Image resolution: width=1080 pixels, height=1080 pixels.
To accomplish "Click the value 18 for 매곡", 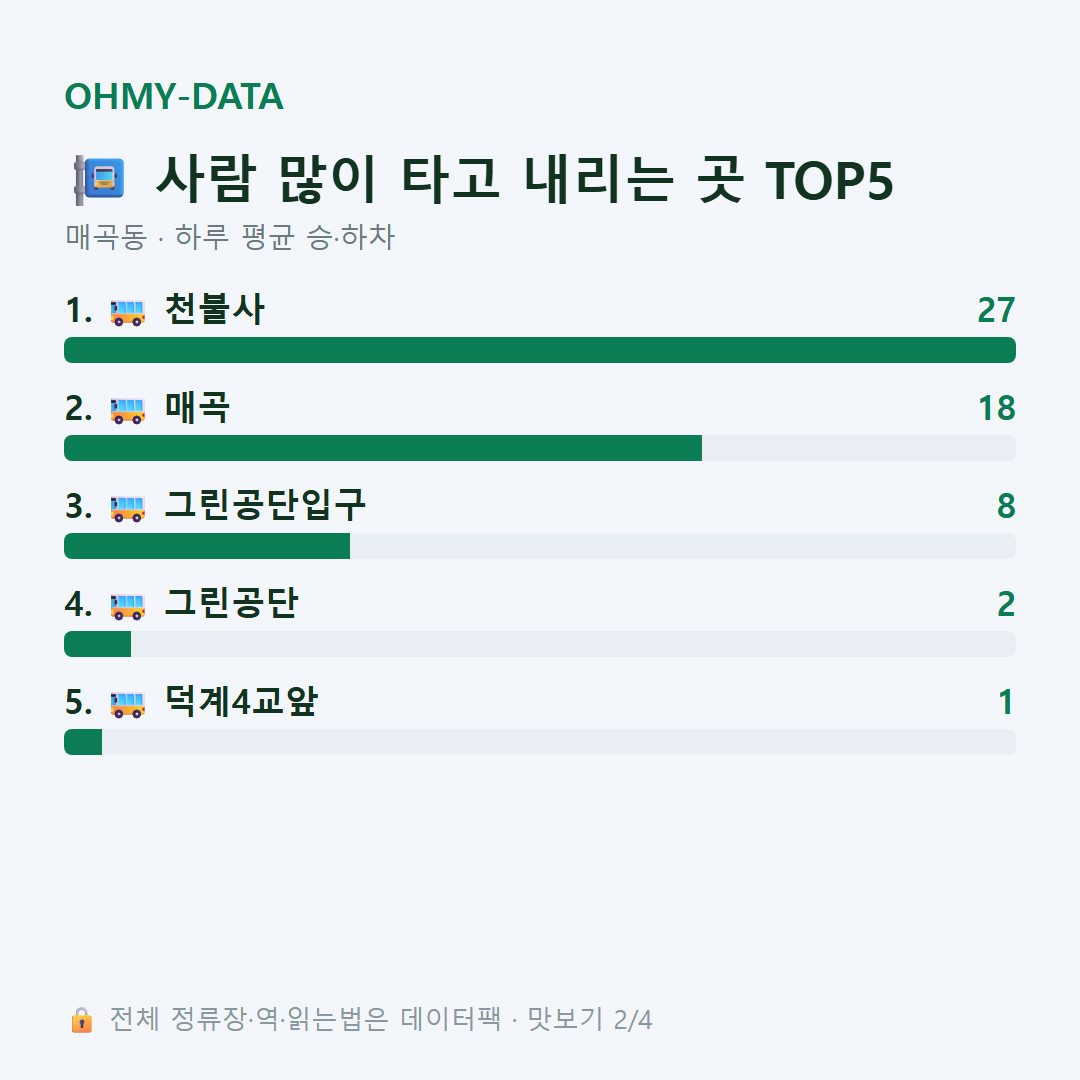I will [x=997, y=408].
